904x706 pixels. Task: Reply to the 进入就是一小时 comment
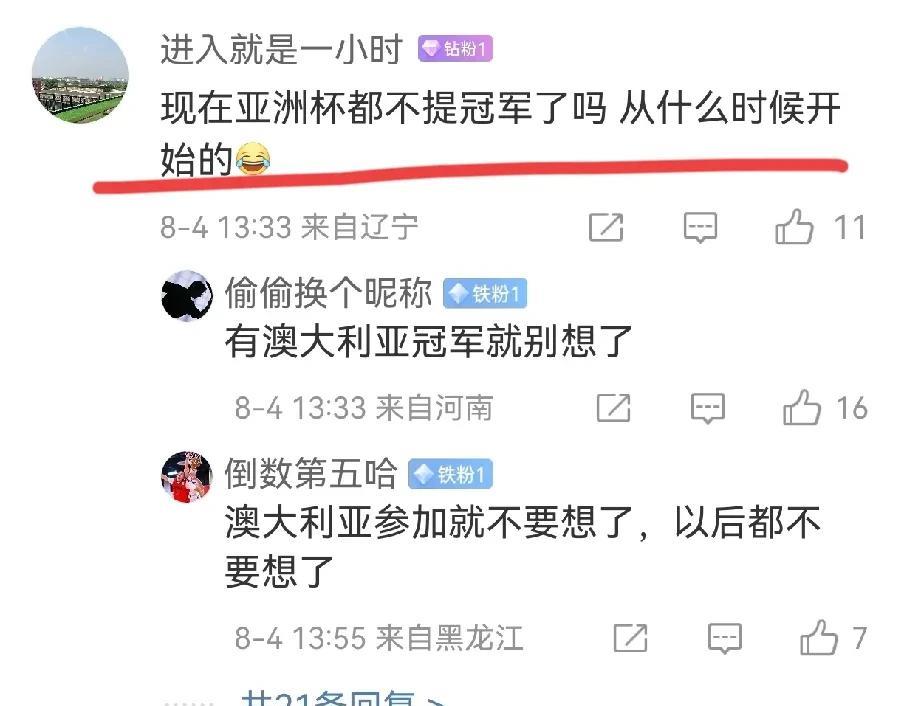(x=700, y=227)
